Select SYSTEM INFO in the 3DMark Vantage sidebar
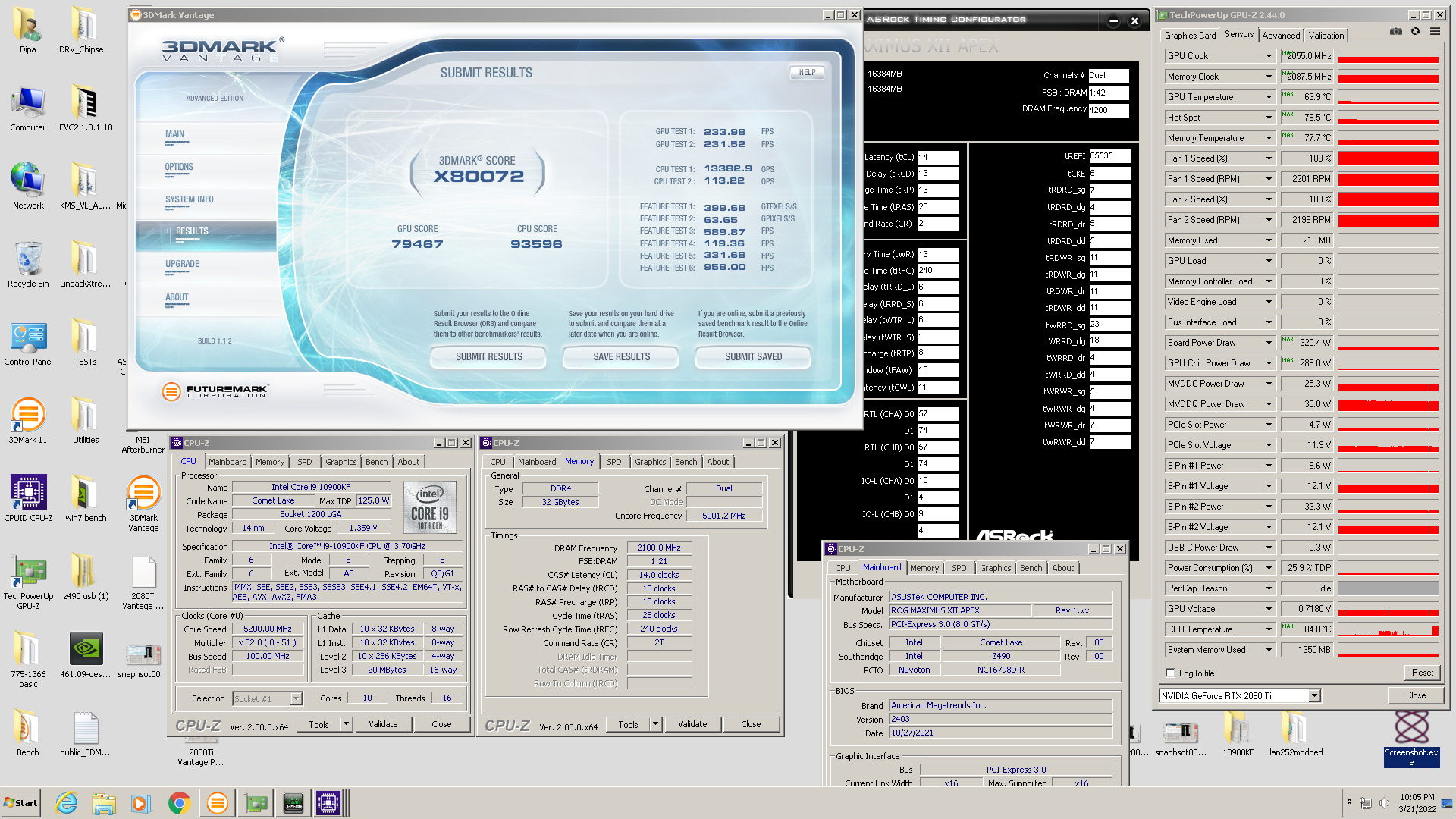This screenshot has height=819, width=1456. tap(190, 199)
